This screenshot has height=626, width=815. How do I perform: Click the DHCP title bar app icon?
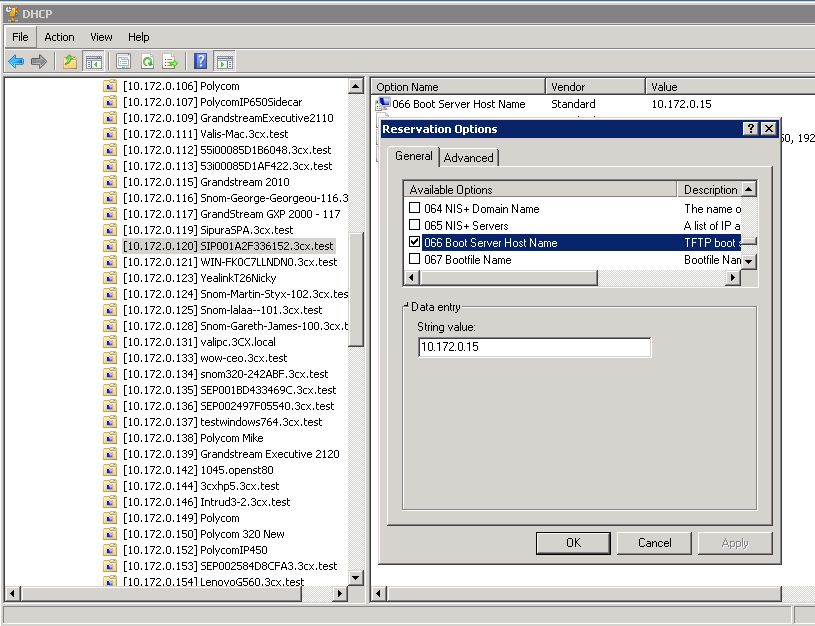point(11,13)
